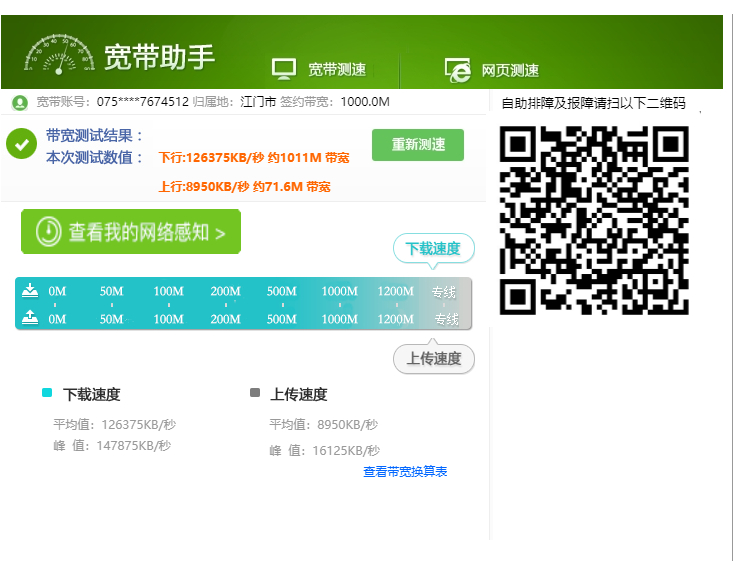Click download average 126375KB/秒 value
733x570 pixels.
point(138,425)
